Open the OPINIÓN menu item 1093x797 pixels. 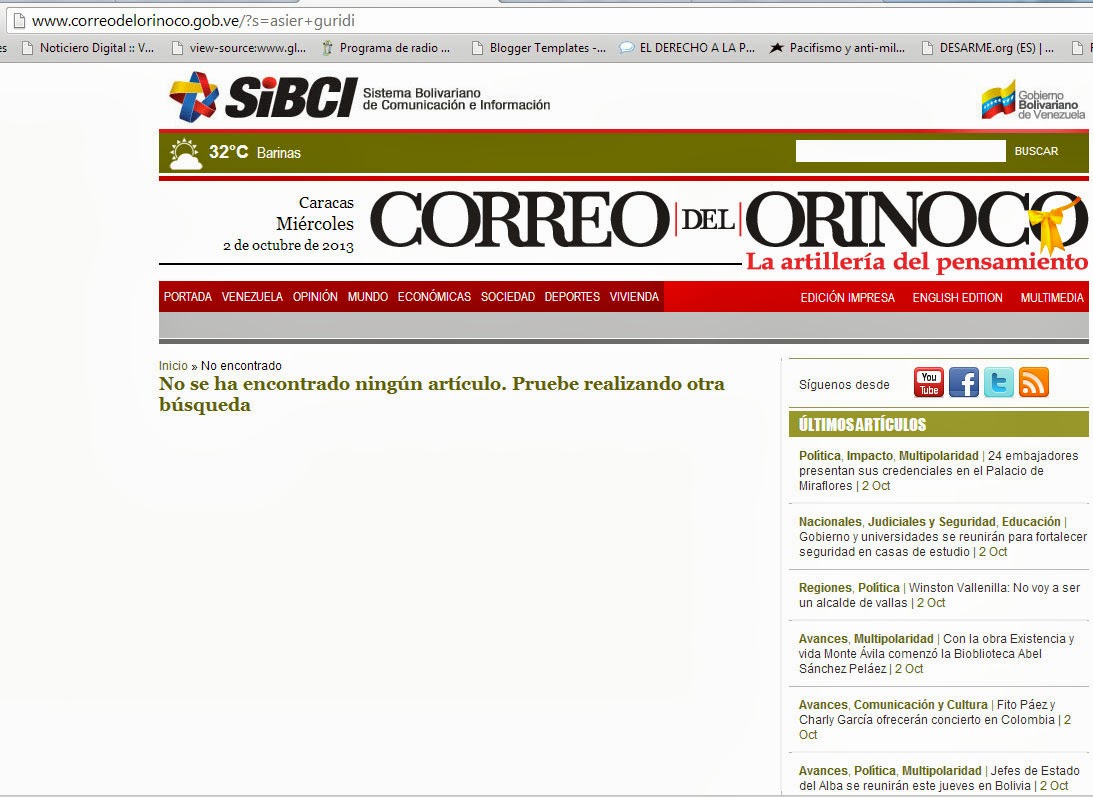pyautogui.click(x=315, y=296)
